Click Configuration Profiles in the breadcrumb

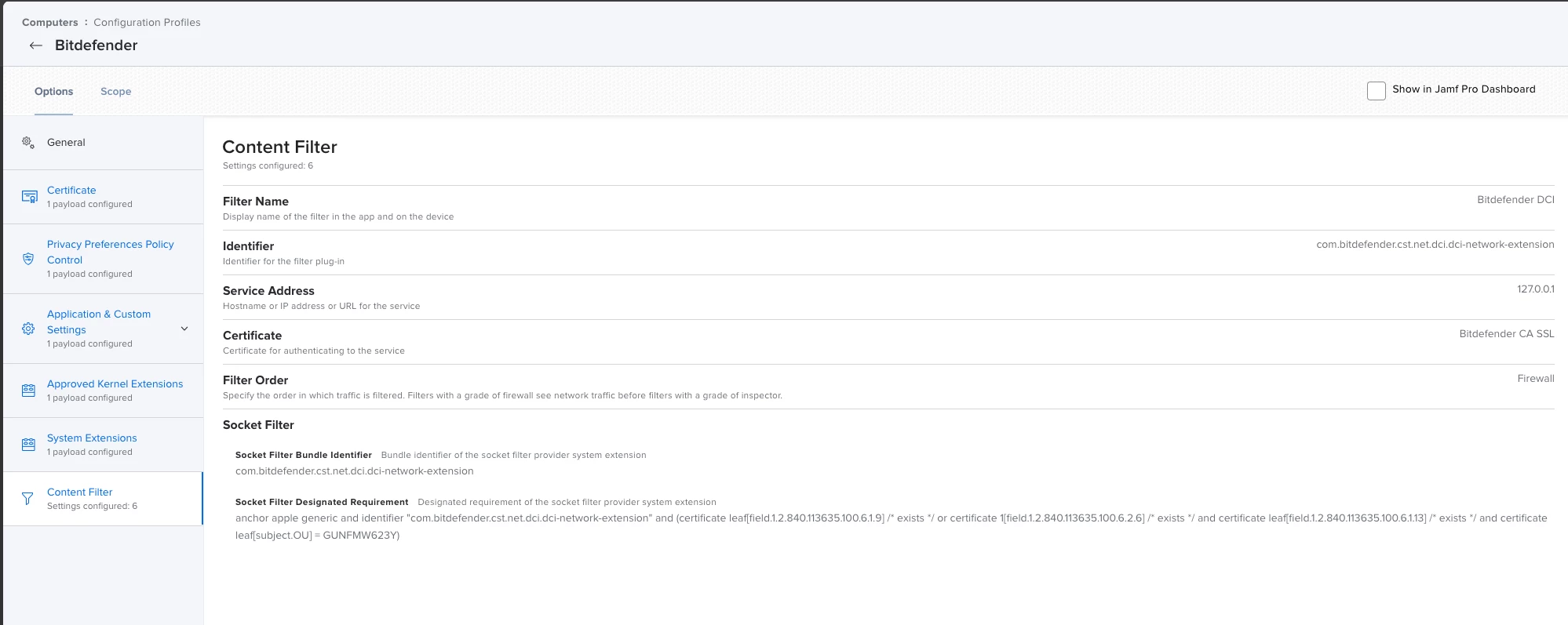147,22
